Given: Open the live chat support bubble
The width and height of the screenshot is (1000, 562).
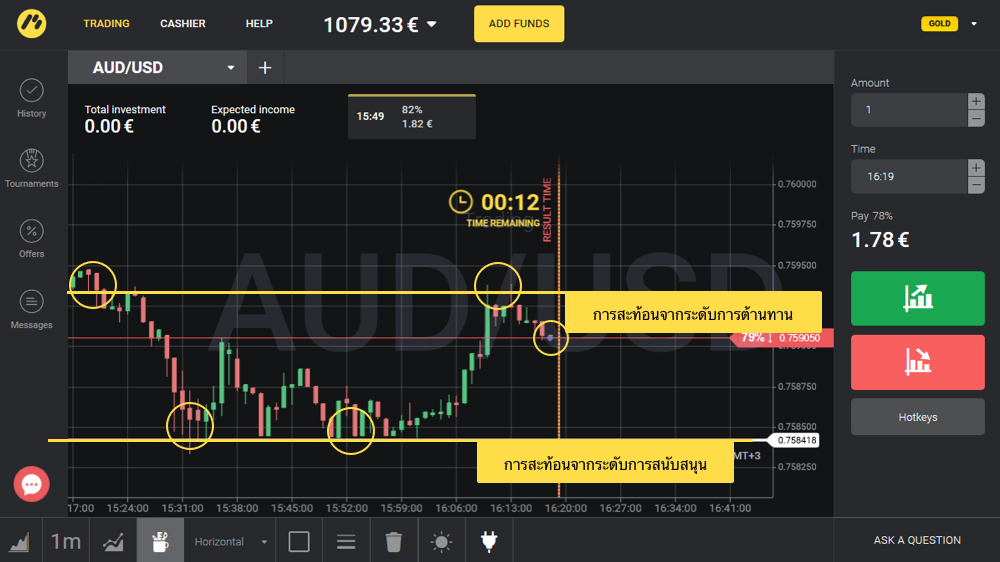Looking at the screenshot, I should (31, 485).
